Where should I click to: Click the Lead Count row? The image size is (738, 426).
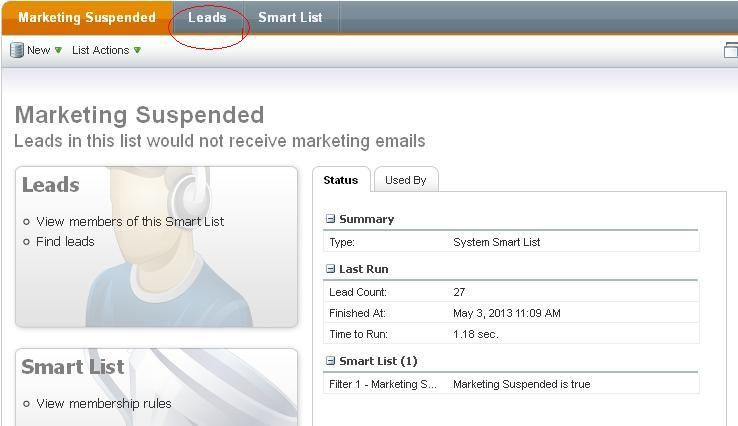510,292
